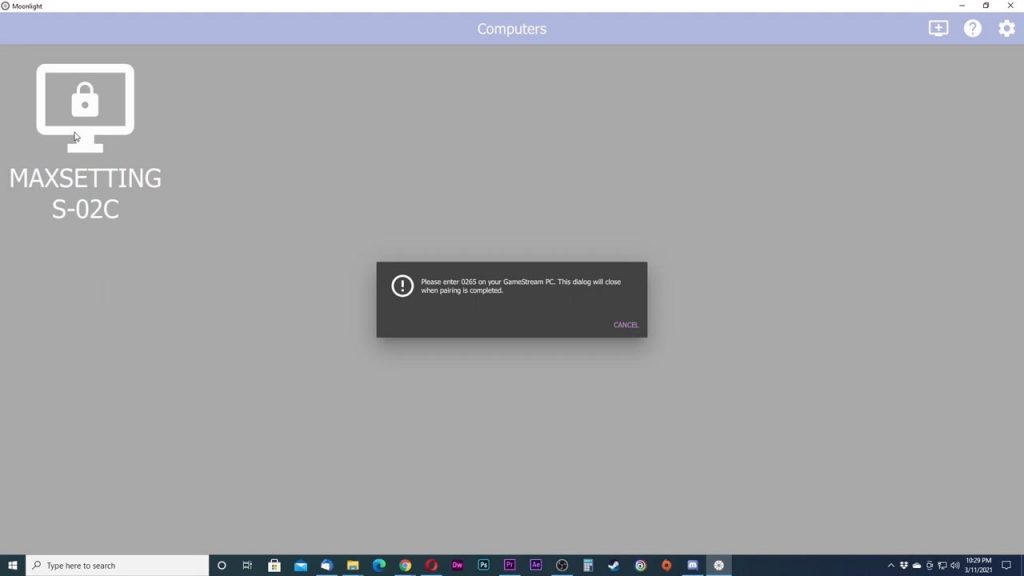Viewport: 1024px width, 576px height.
Task: Click the exclamation alert icon in dialog
Action: (x=402, y=285)
